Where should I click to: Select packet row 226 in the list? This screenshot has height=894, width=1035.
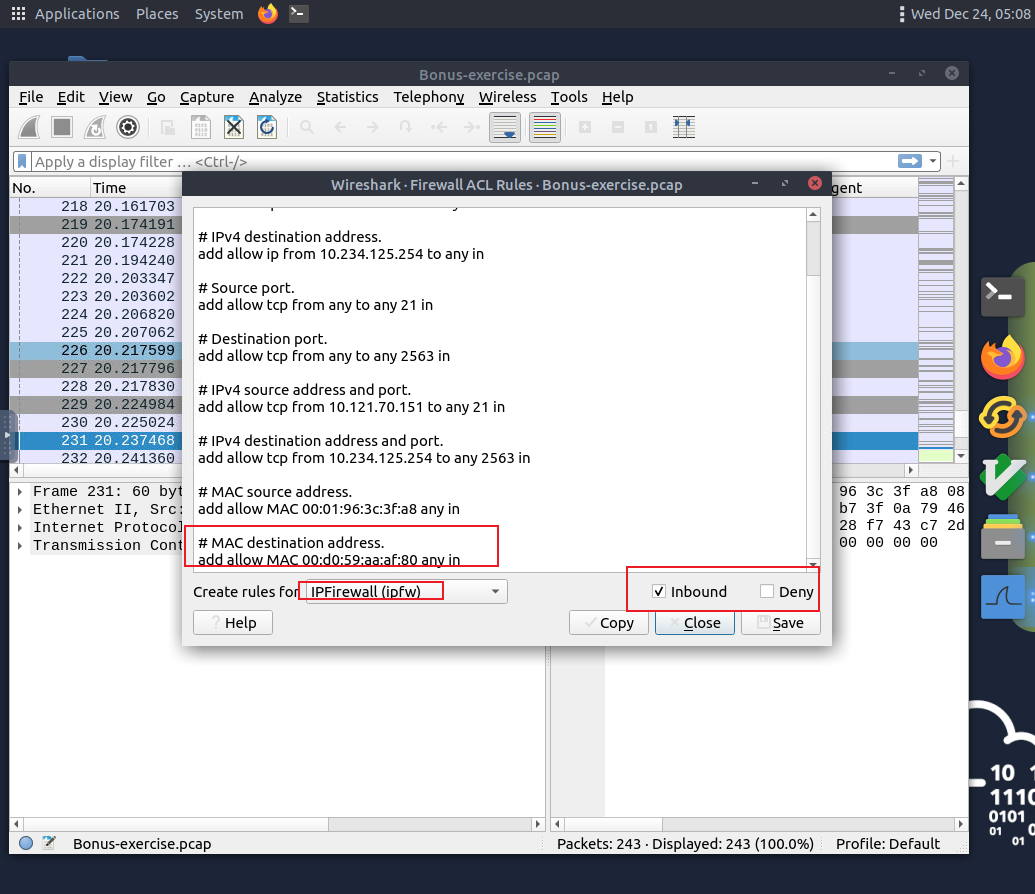tap(96, 351)
